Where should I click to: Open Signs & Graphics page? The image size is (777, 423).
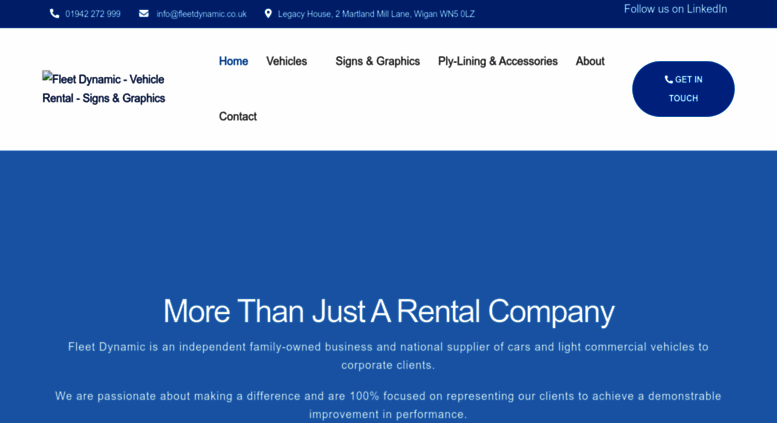click(378, 61)
